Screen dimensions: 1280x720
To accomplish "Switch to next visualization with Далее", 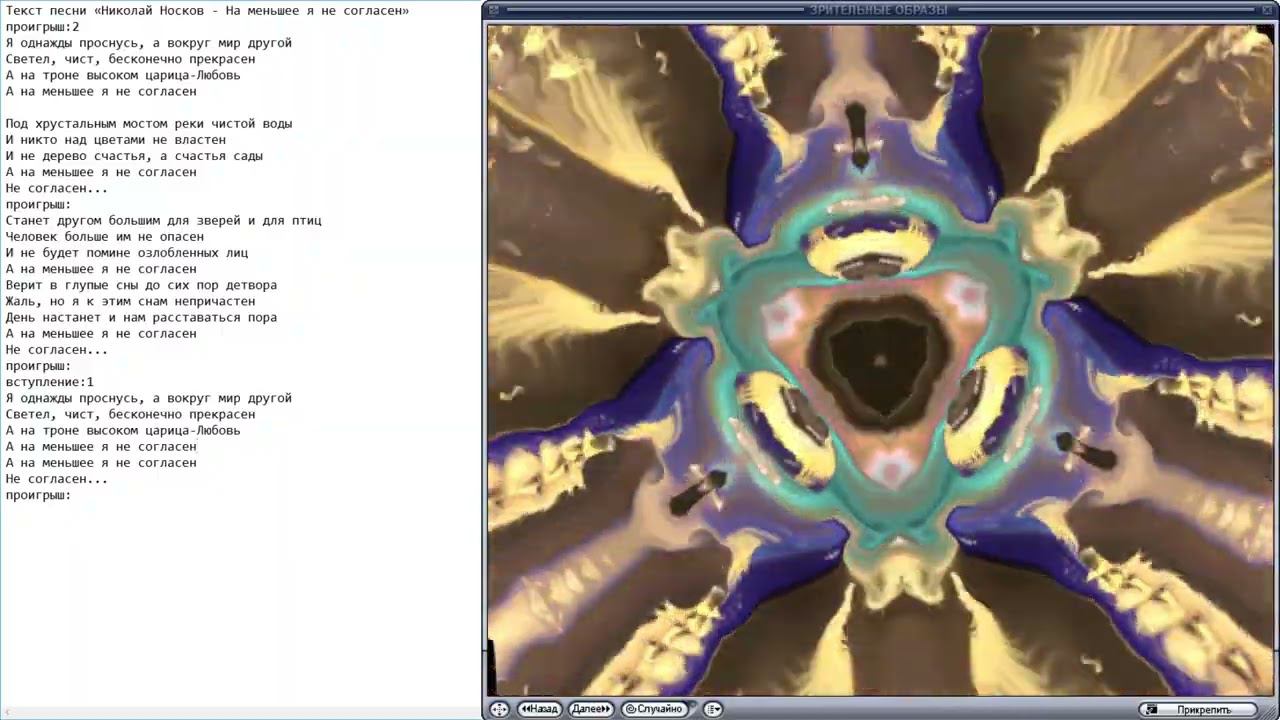I will (590, 709).
